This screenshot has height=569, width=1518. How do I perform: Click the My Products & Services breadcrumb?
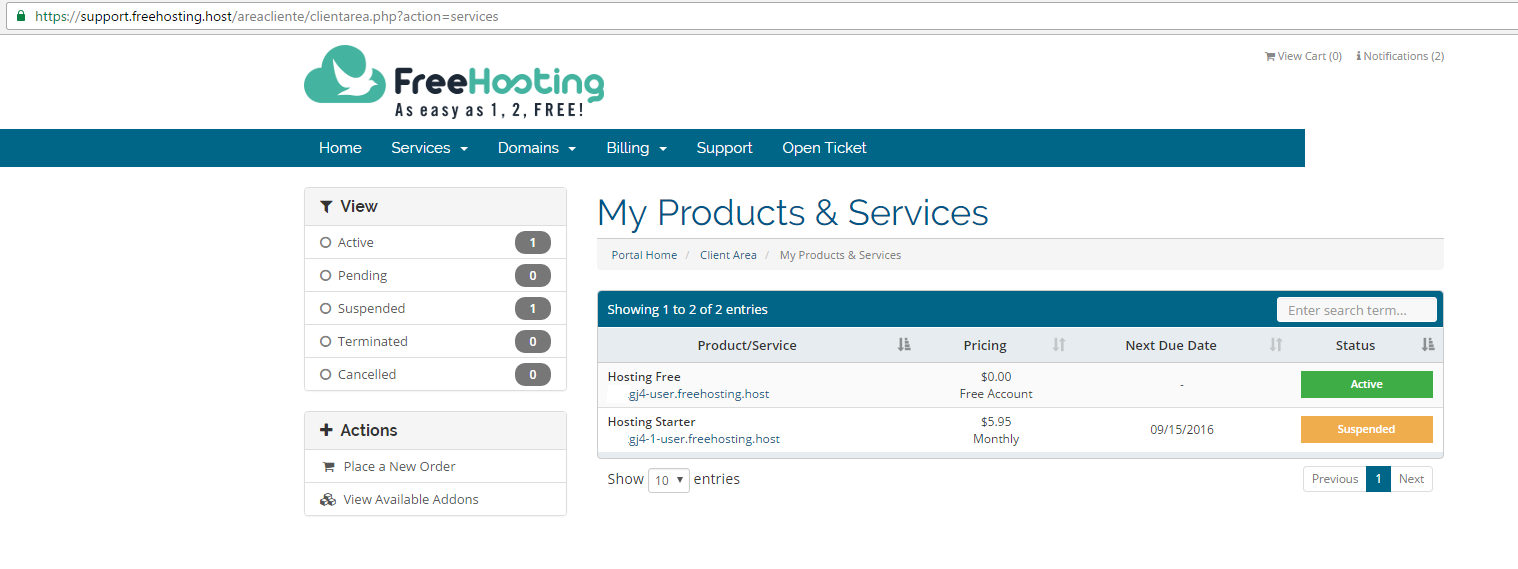click(x=840, y=255)
